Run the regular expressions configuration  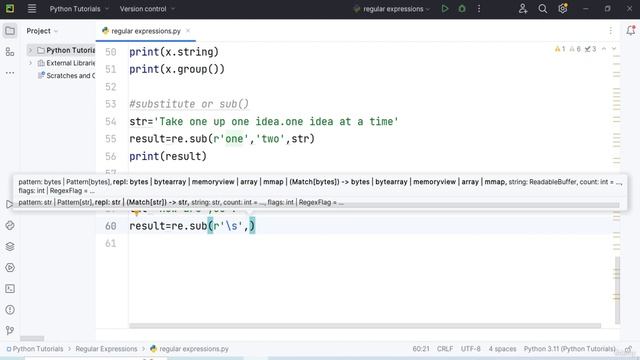[x=444, y=9]
